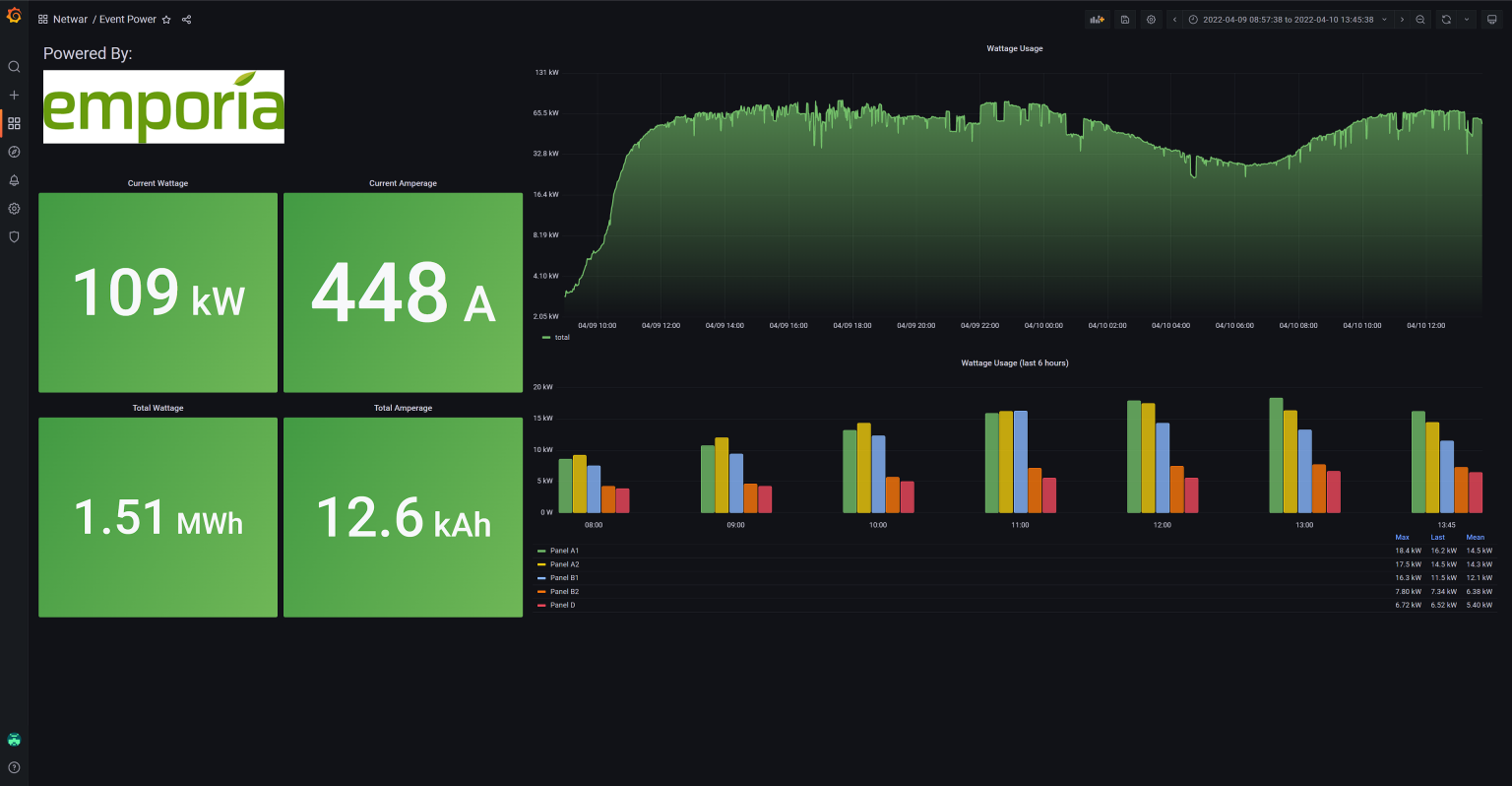Save the dashboard with the disk icon
Screen dimensions: 1512x786
click(1125, 20)
